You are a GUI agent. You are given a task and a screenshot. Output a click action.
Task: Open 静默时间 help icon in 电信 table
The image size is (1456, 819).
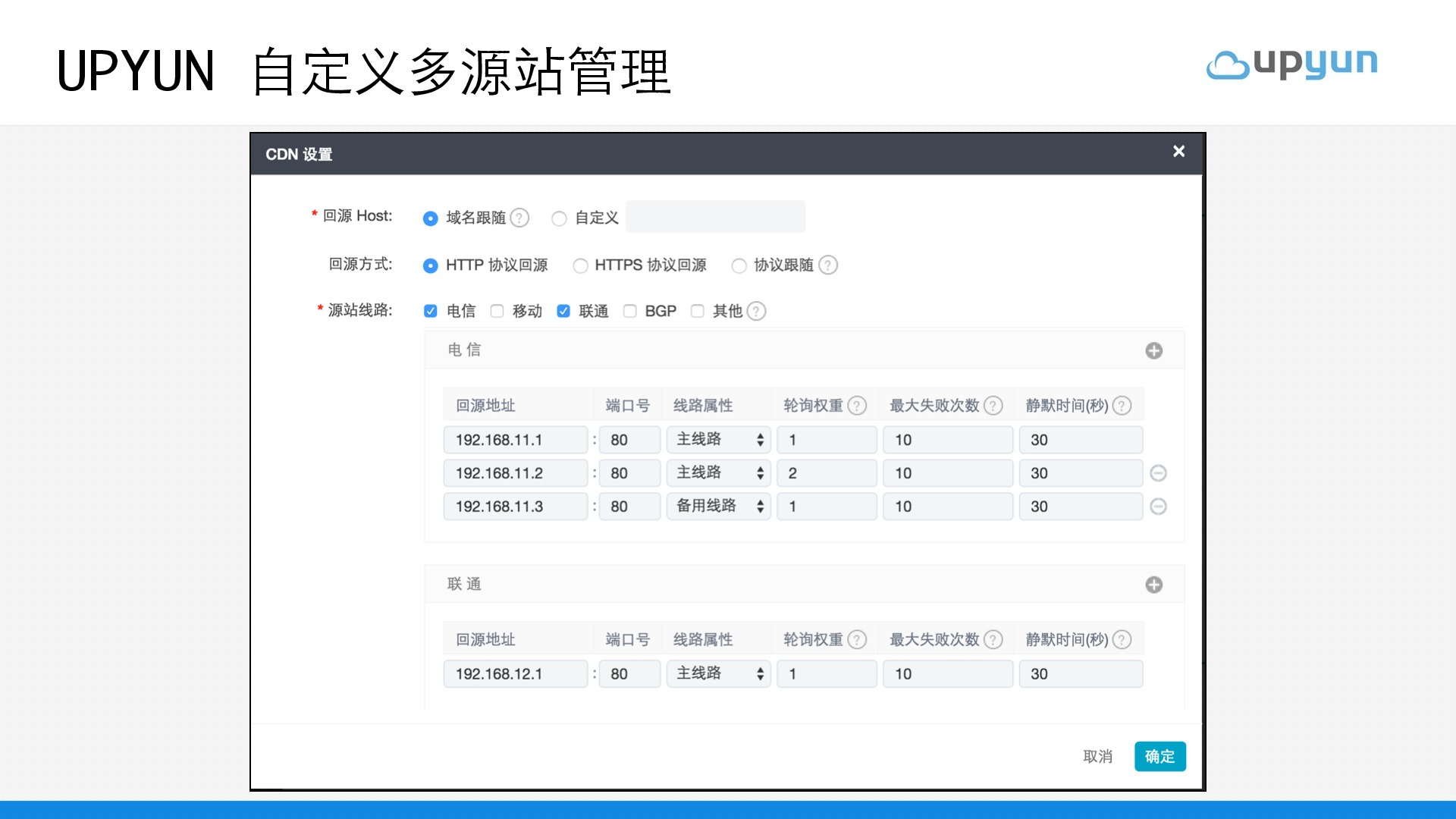(1122, 406)
